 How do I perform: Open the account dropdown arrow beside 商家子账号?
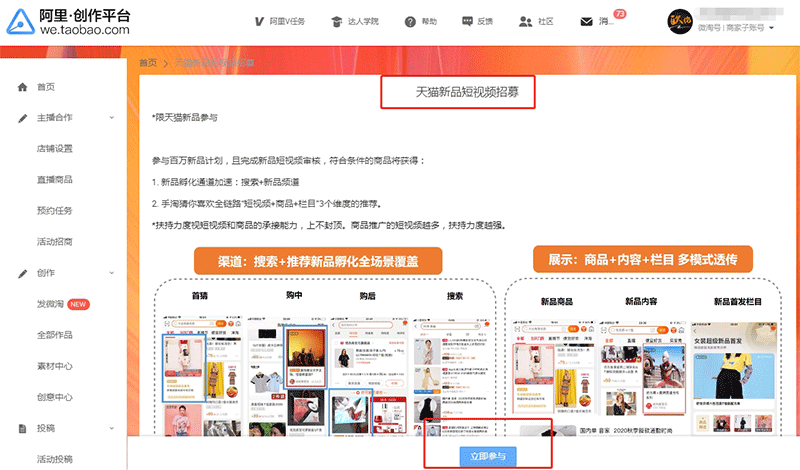(x=772, y=29)
